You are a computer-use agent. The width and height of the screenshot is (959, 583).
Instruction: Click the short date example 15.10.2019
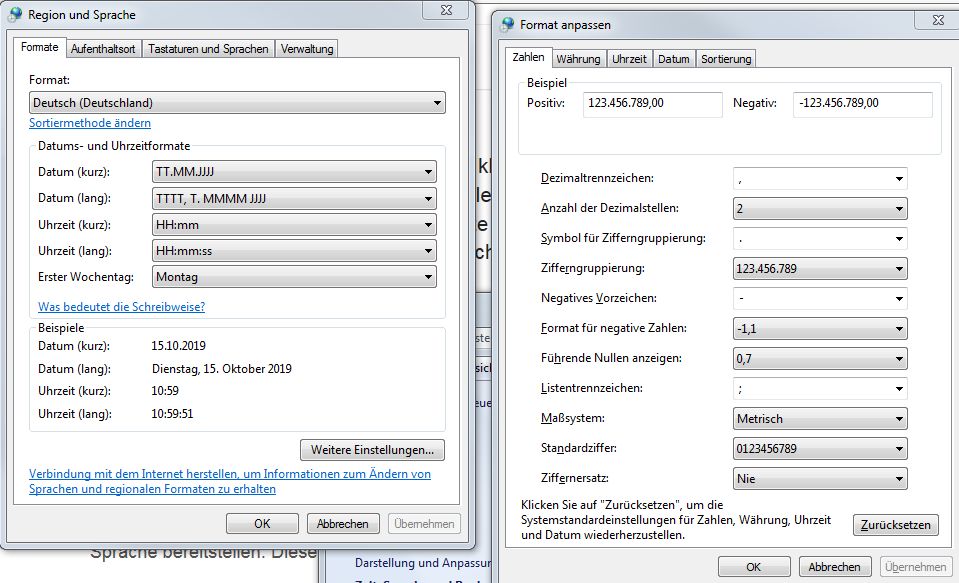[179, 346]
